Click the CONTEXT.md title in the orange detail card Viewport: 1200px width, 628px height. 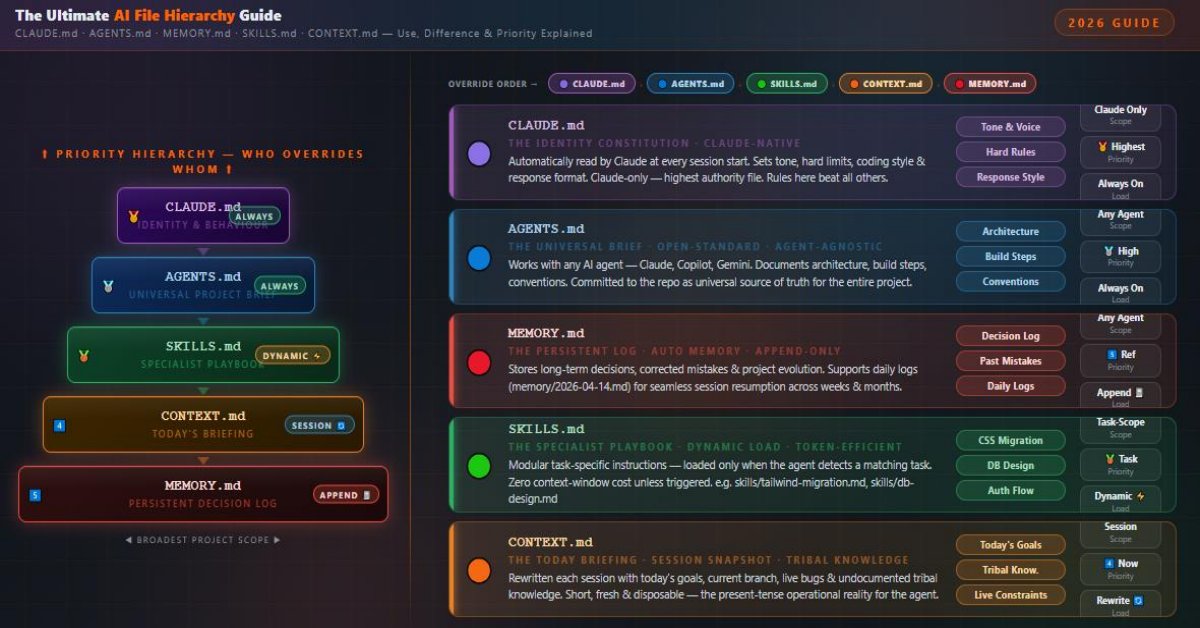tap(550, 542)
